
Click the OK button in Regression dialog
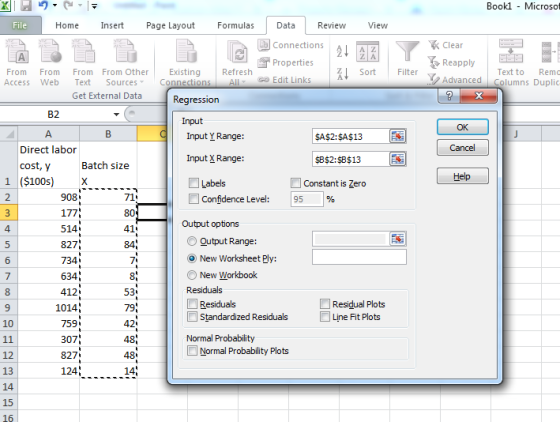[462, 127]
